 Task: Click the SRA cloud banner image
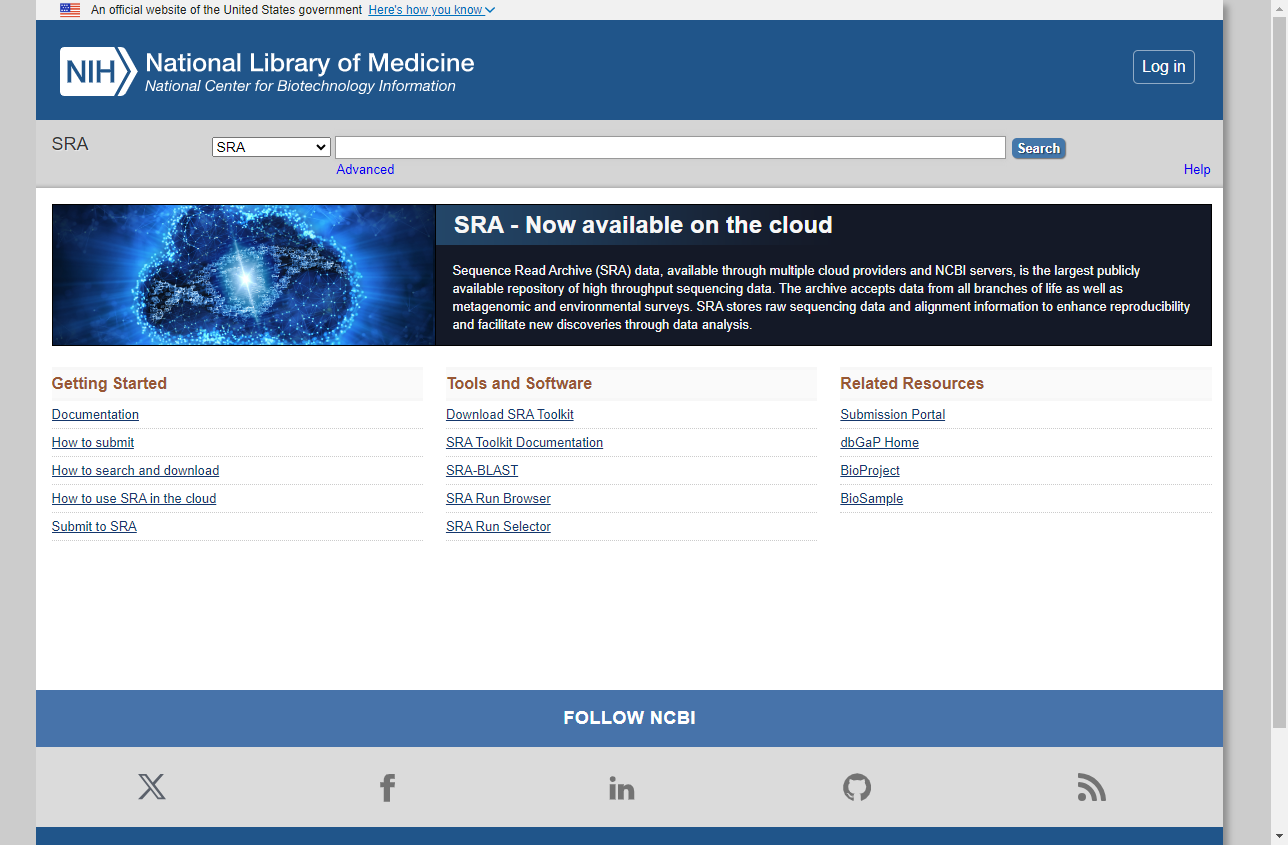click(244, 275)
